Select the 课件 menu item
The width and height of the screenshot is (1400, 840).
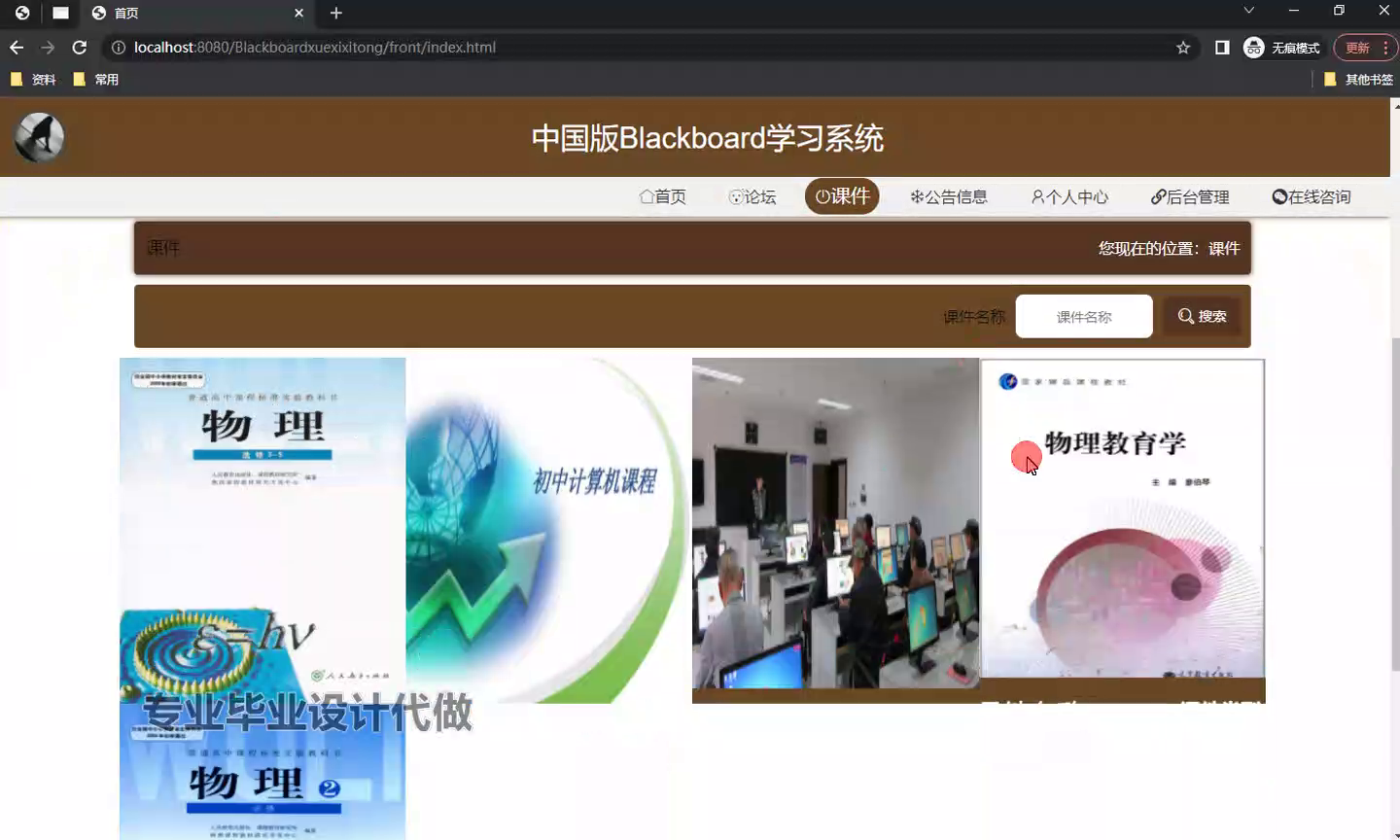[842, 196]
